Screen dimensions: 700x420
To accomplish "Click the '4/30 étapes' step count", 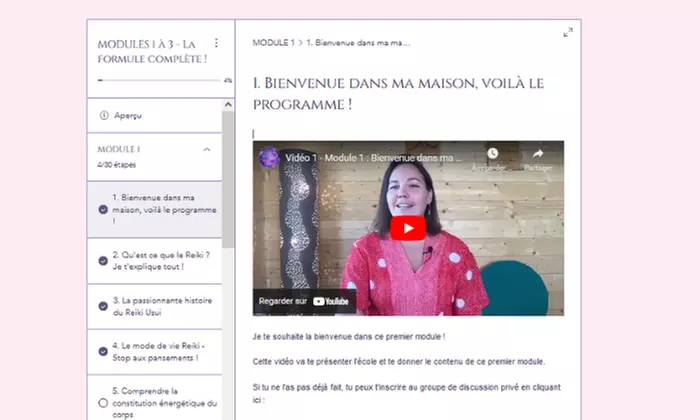I will tap(117, 165).
